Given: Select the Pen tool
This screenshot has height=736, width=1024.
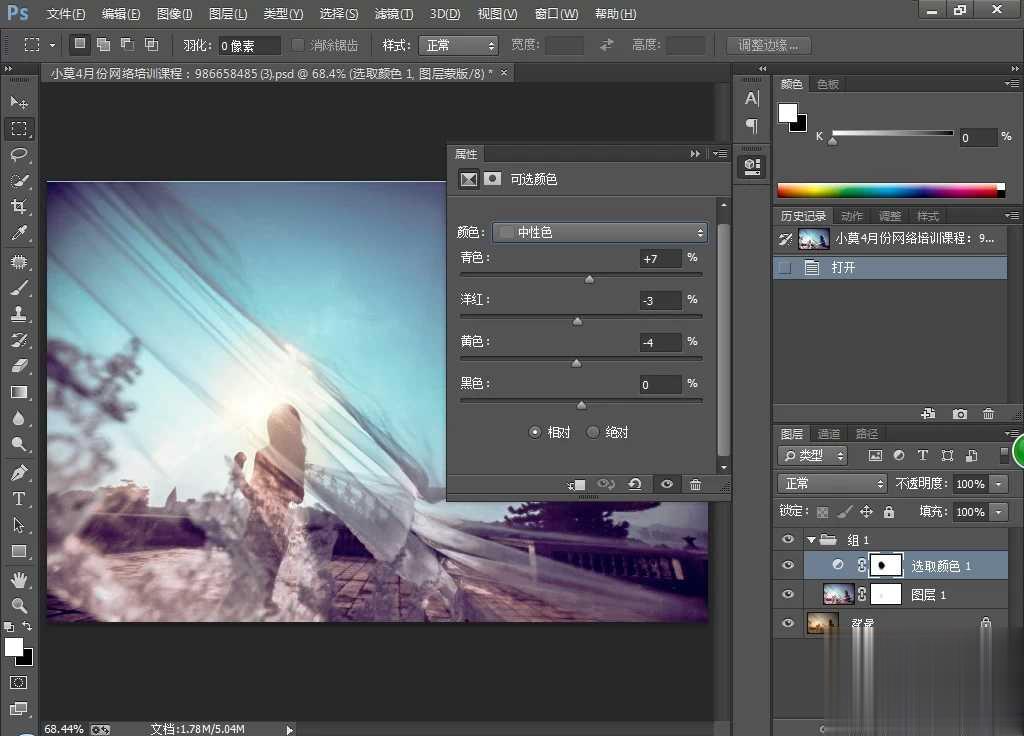Looking at the screenshot, I should 19,472.
